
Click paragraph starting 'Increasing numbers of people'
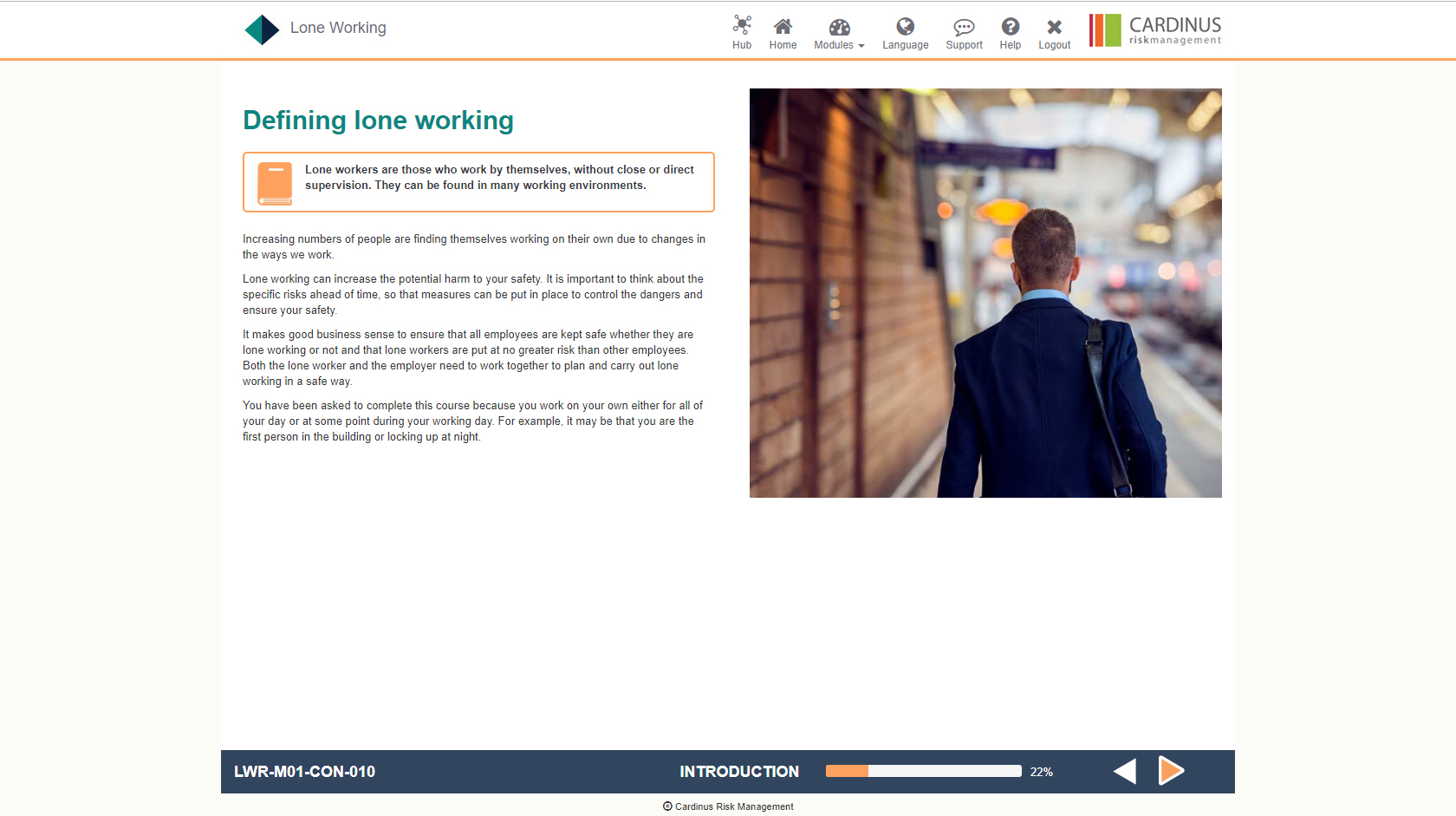pos(474,246)
